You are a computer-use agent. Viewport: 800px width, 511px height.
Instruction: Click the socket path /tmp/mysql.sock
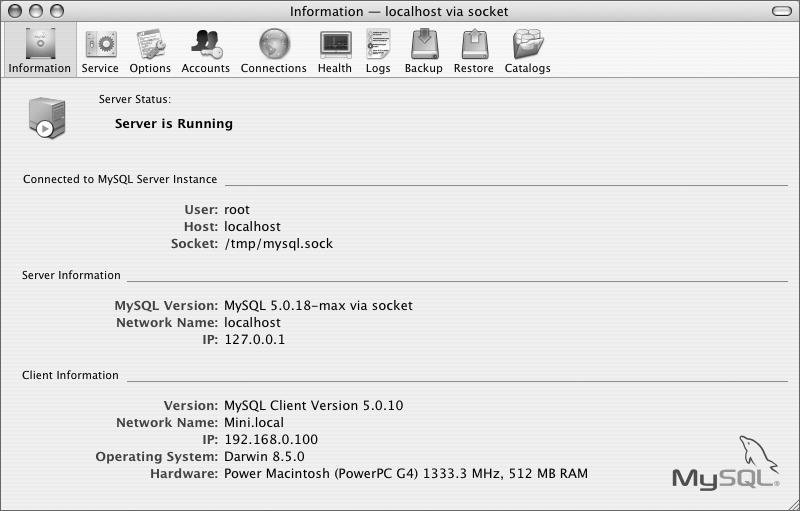pos(278,244)
